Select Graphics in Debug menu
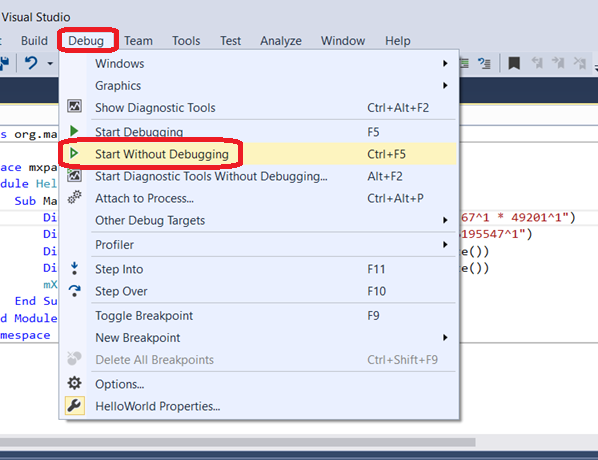Image resolution: width=598 pixels, height=460 pixels. [x=258, y=85]
